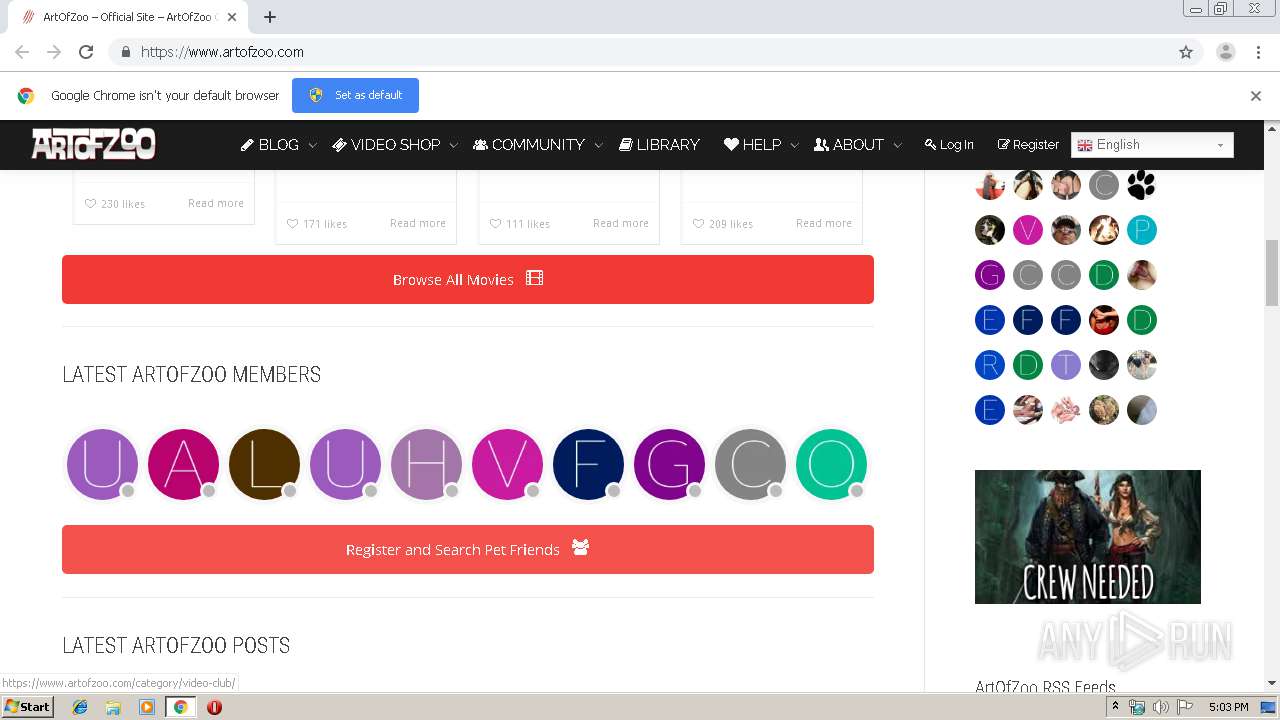
Task: Select the brown L member avatar
Action: coord(264,464)
